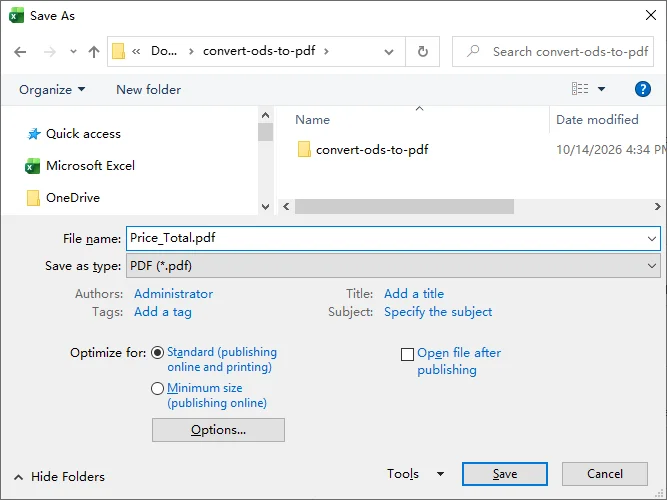Click Add a title
The image size is (667, 500).
point(414,294)
